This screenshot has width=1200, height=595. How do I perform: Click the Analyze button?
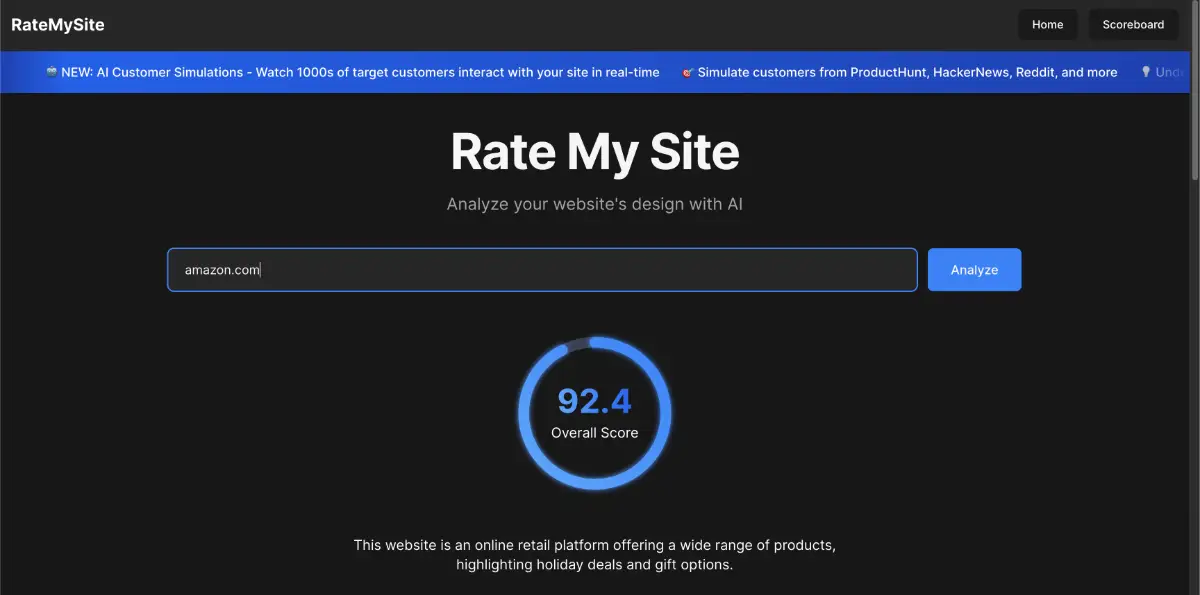click(x=974, y=269)
